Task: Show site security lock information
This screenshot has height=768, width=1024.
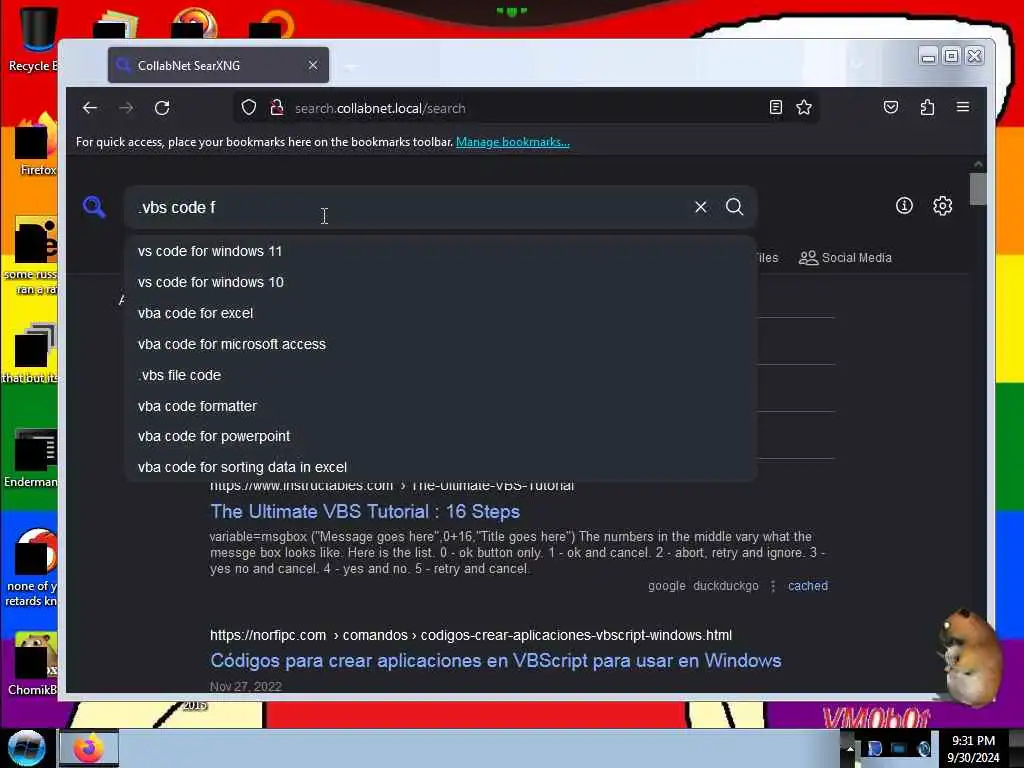Action: point(277,108)
